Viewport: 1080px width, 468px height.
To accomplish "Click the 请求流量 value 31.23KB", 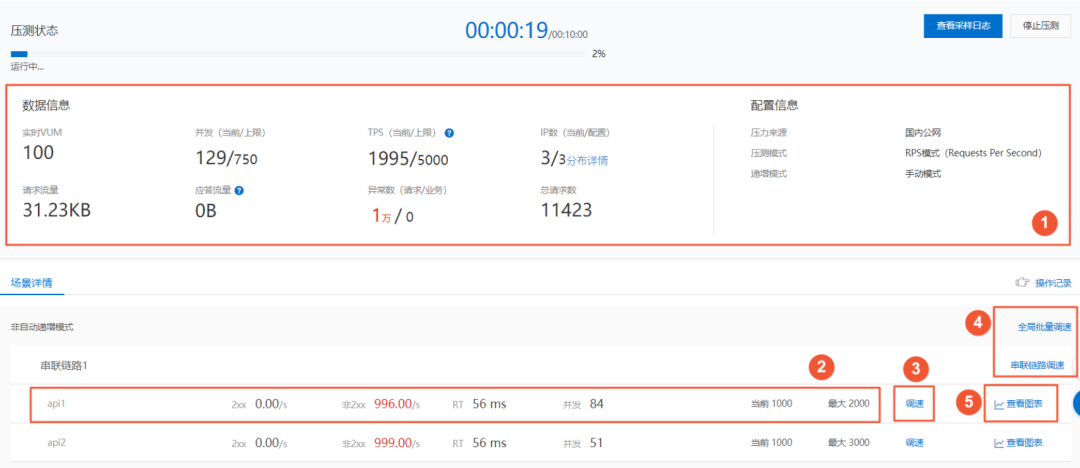I will 56,210.
